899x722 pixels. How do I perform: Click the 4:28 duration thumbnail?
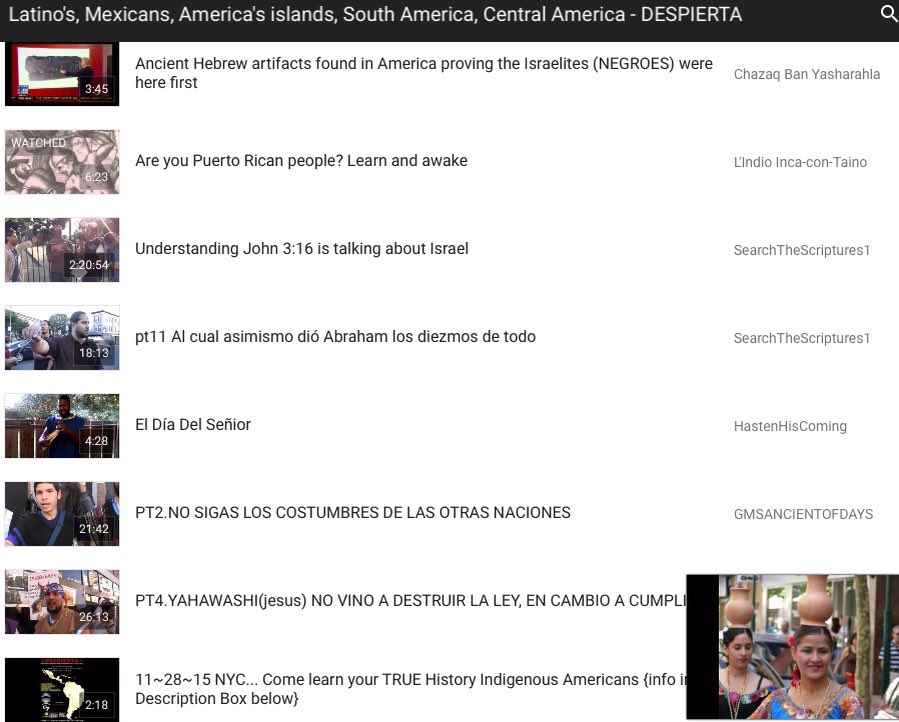(x=61, y=426)
